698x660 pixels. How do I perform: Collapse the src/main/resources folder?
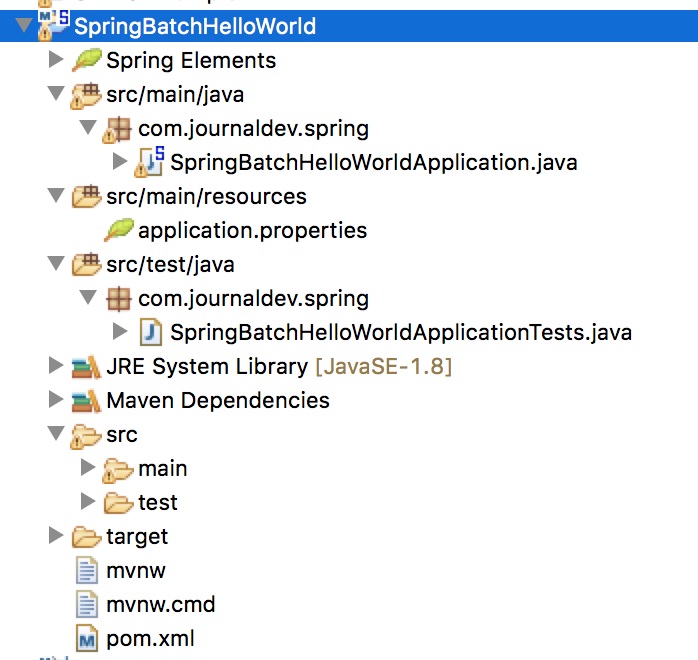(x=56, y=195)
